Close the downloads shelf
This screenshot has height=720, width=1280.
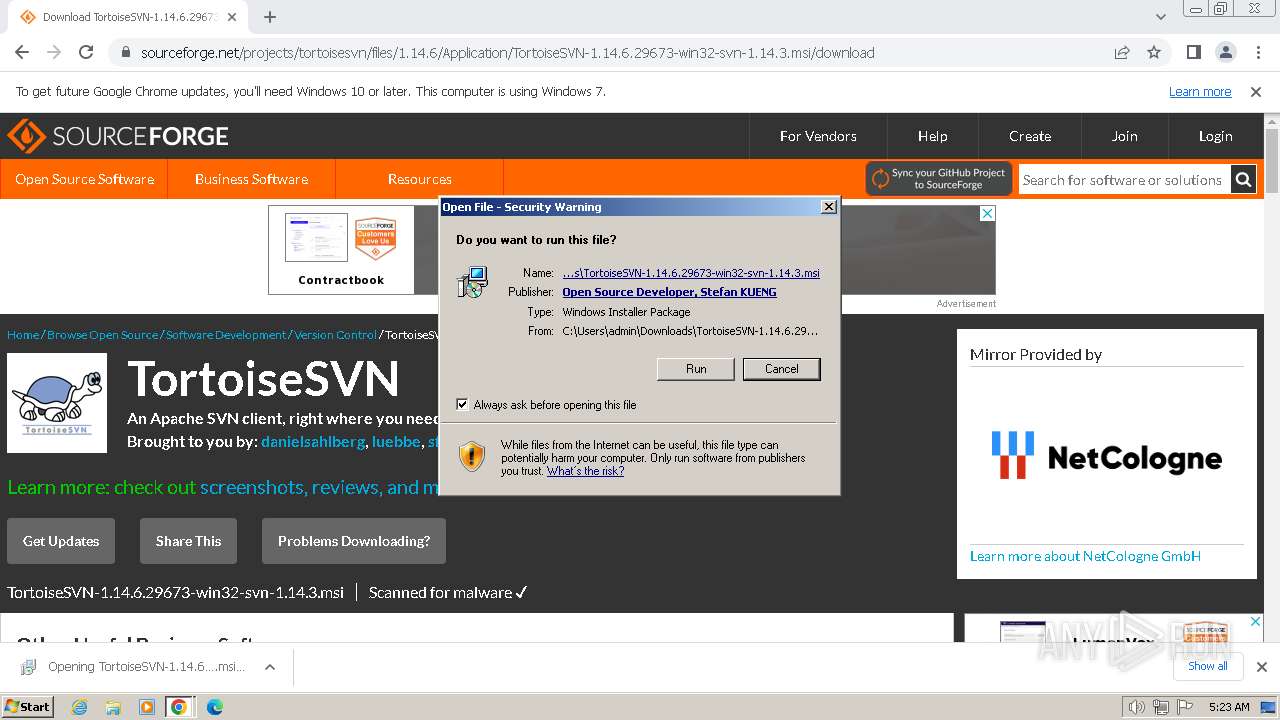coord(1261,667)
